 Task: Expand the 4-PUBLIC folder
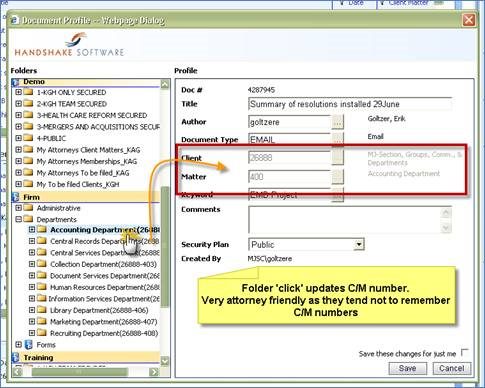(x=18, y=138)
